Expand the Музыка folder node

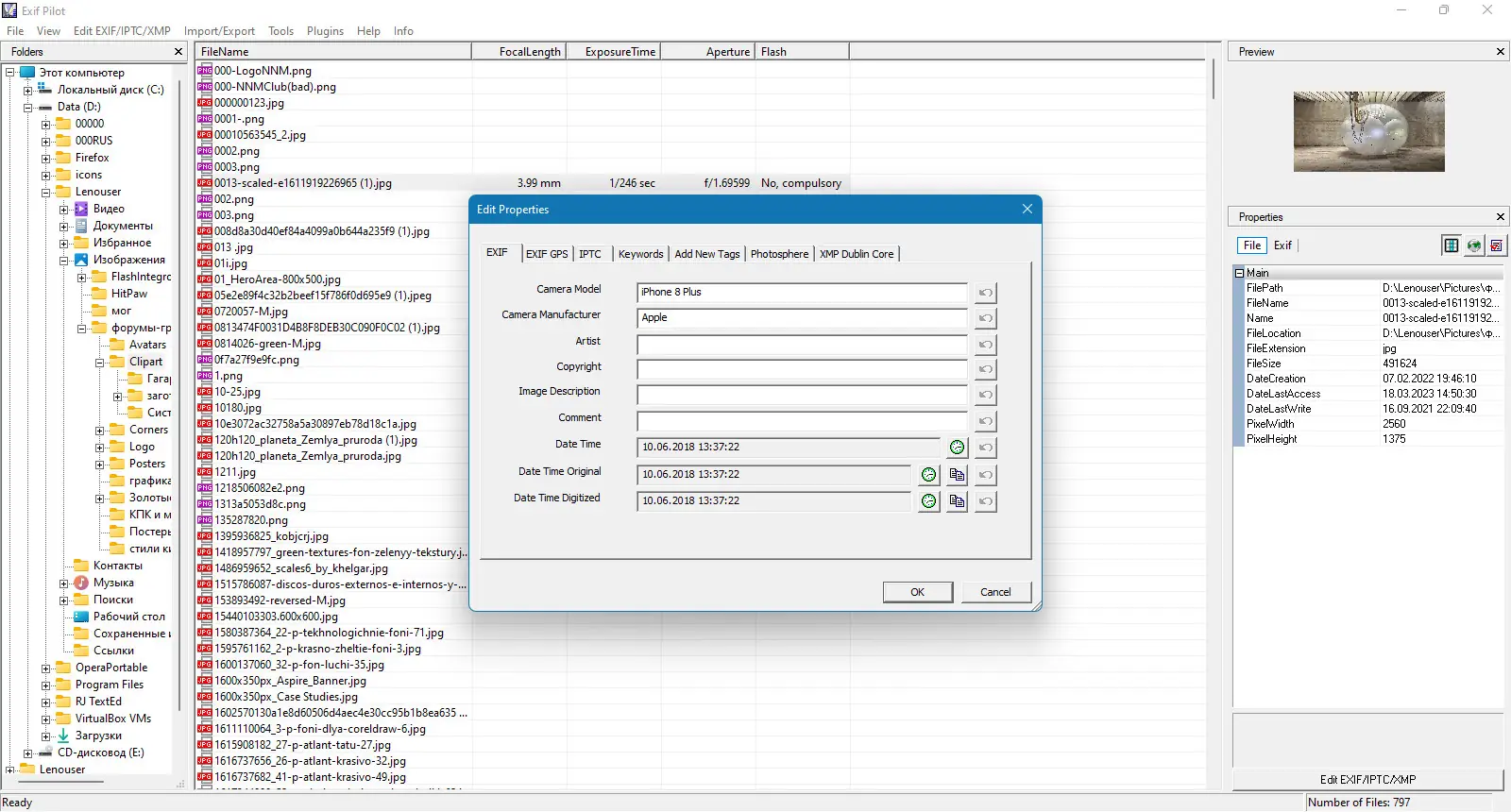(63, 584)
